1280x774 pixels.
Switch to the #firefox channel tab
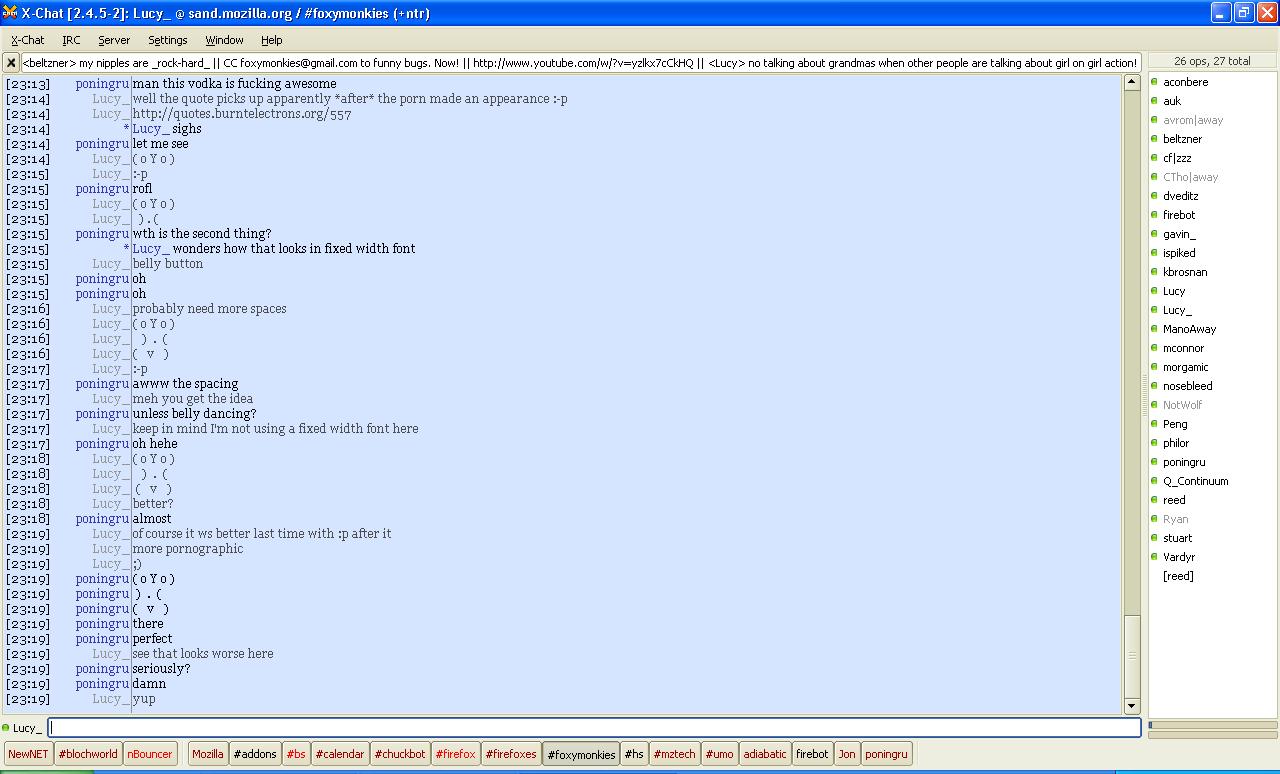(455, 754)
